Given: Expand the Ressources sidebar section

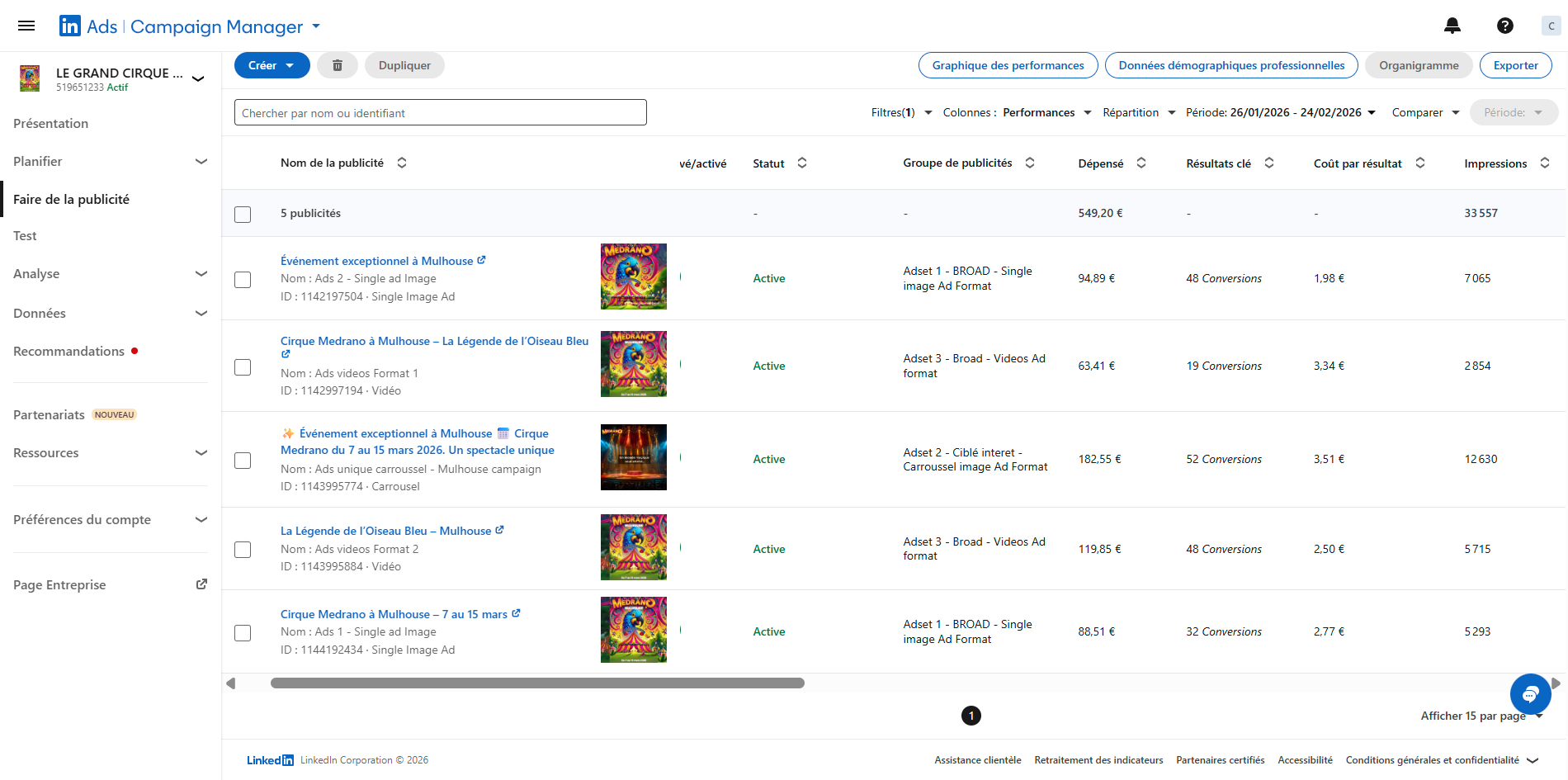Looking at the screenshot, I should point(111,452).
